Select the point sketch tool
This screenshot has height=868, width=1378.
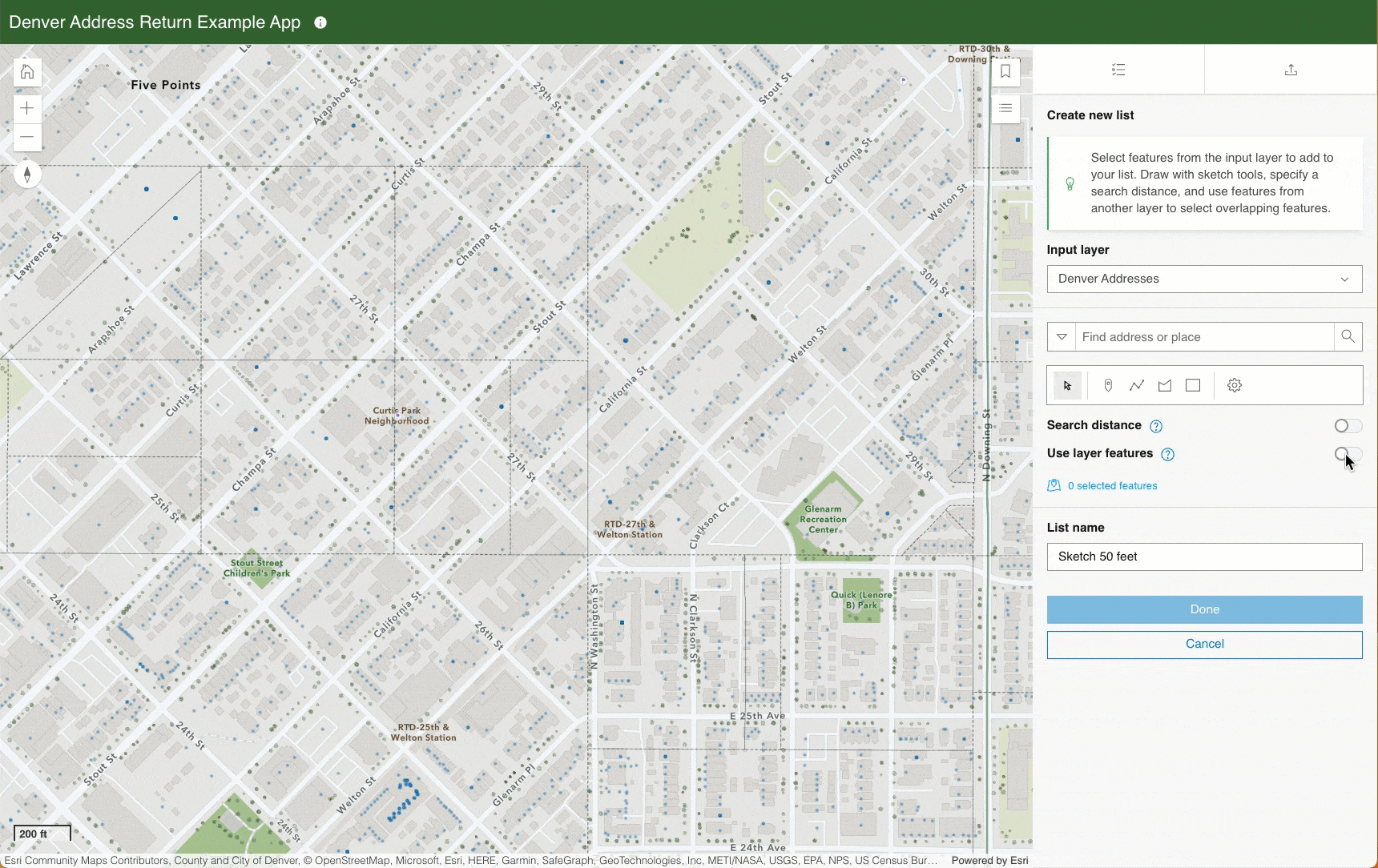point(1108,385)
